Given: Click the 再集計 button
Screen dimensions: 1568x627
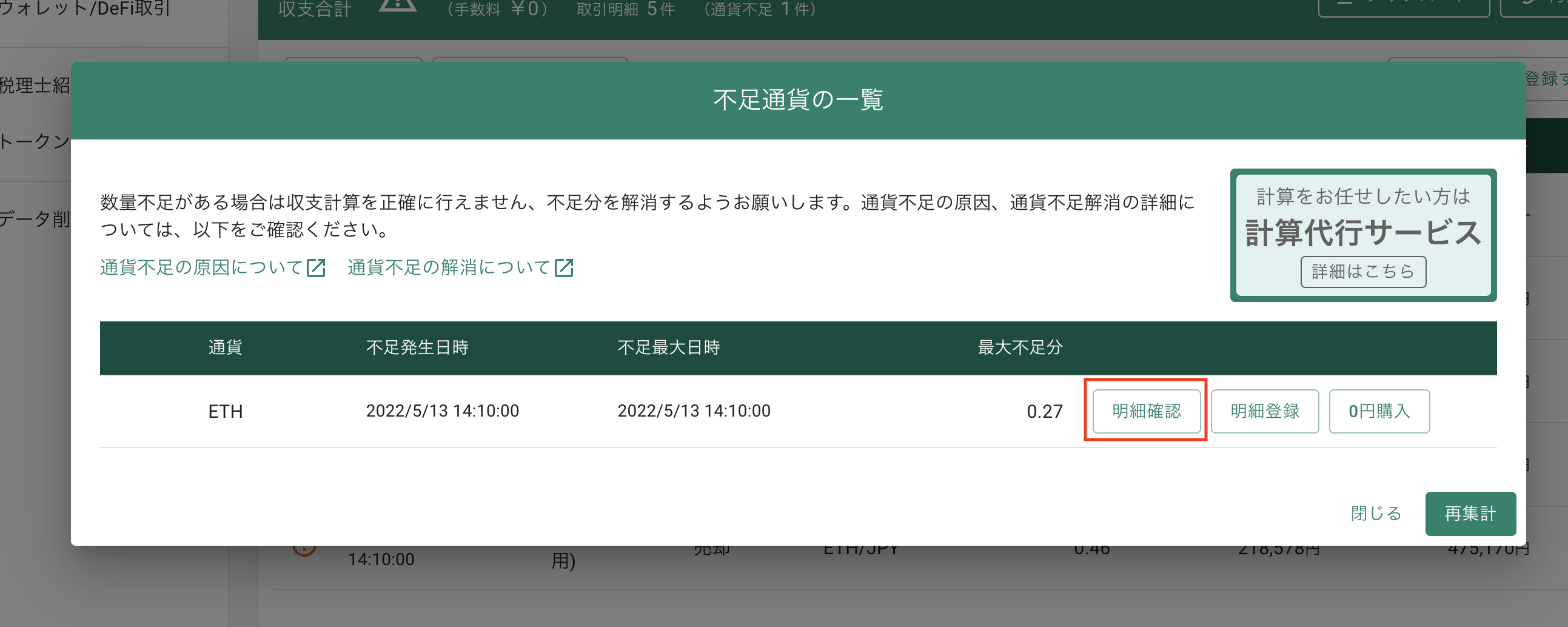Looking at the screenshot, I should [1470, 513].
